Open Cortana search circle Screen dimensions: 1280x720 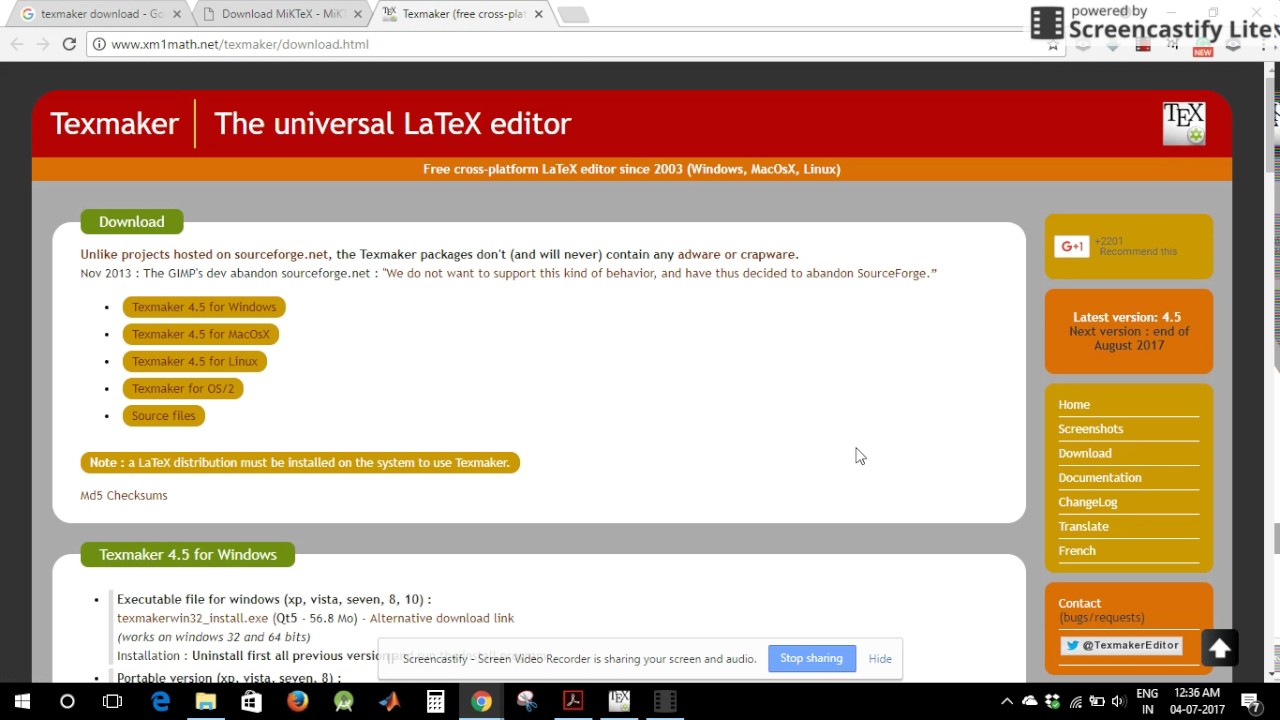67,701
